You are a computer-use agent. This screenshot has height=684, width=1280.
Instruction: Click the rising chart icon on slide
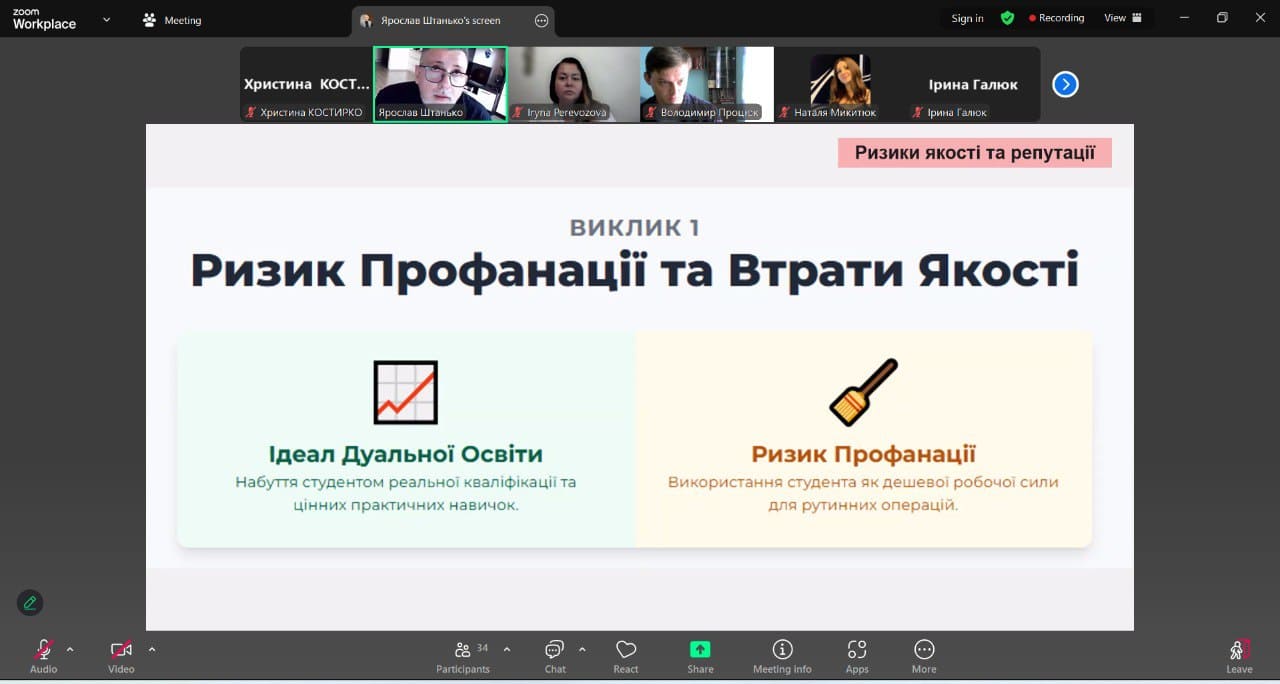coord(406,392)
